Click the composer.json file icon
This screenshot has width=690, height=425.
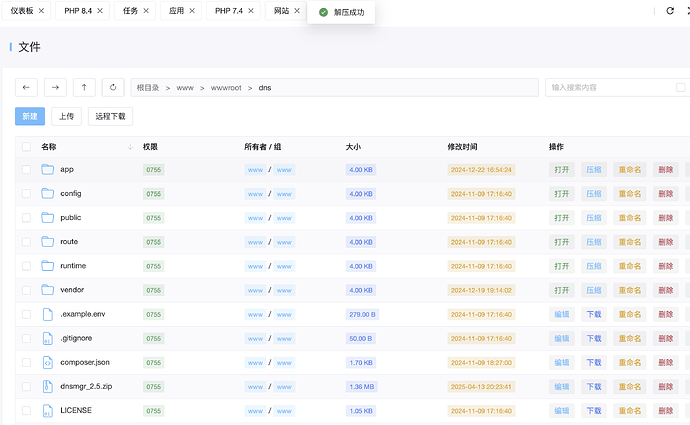click(47, 362)
